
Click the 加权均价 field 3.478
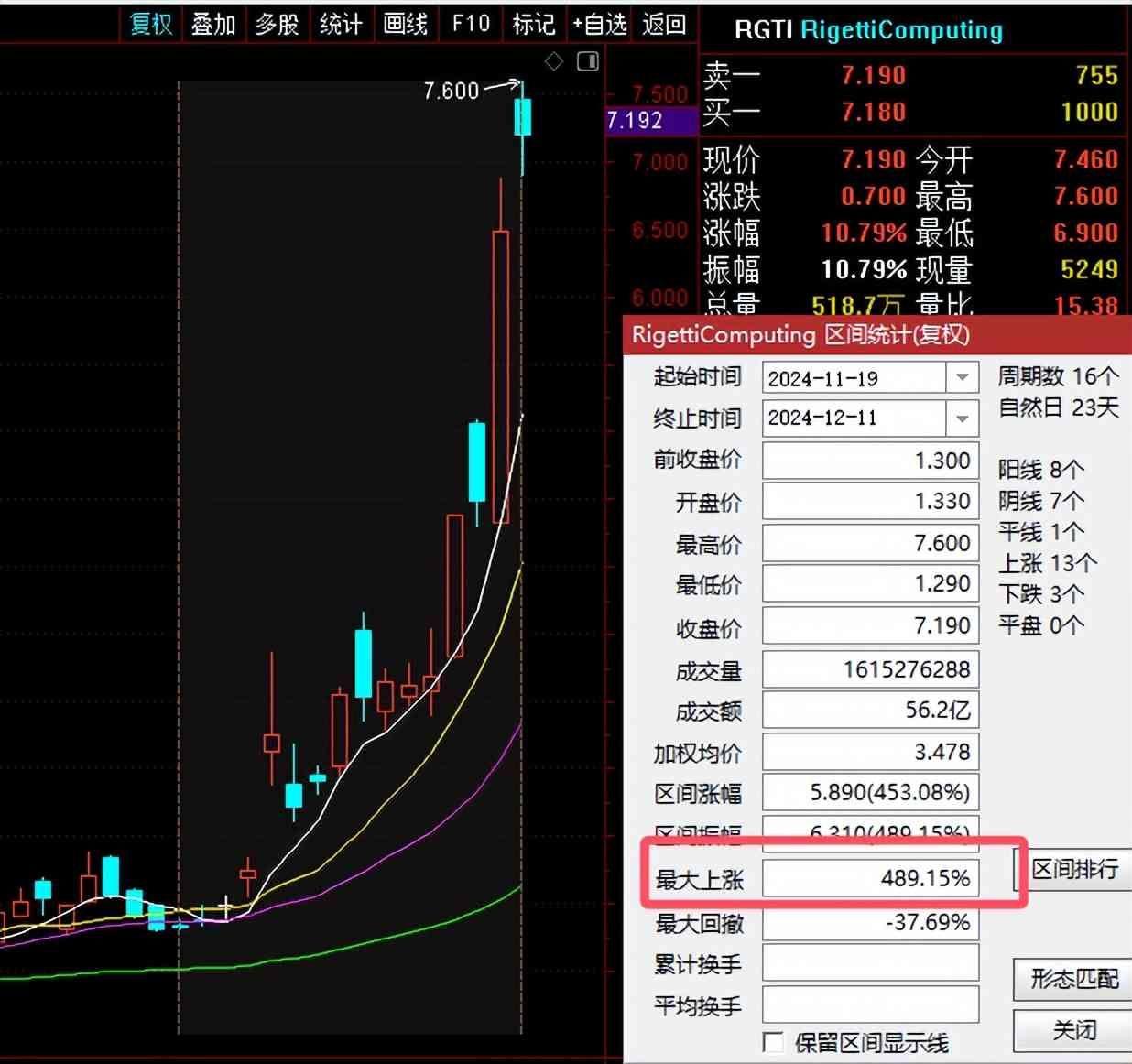[x=870, y=752]
